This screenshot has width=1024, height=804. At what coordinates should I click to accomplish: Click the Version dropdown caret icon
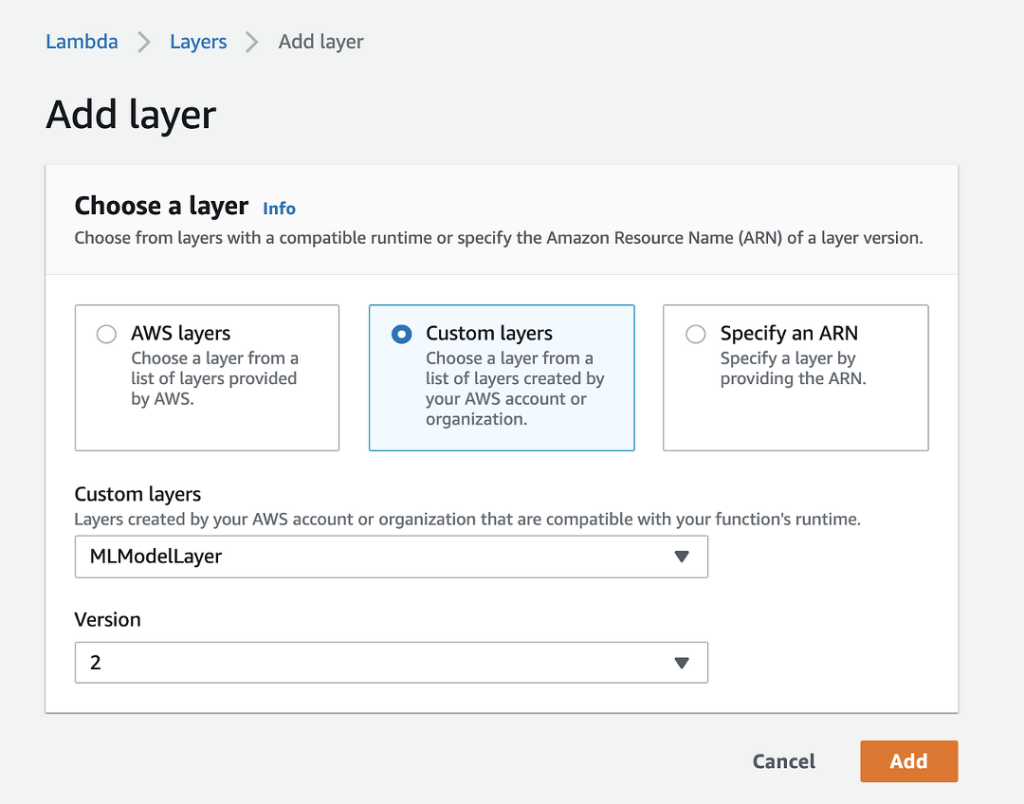(684, 662)
